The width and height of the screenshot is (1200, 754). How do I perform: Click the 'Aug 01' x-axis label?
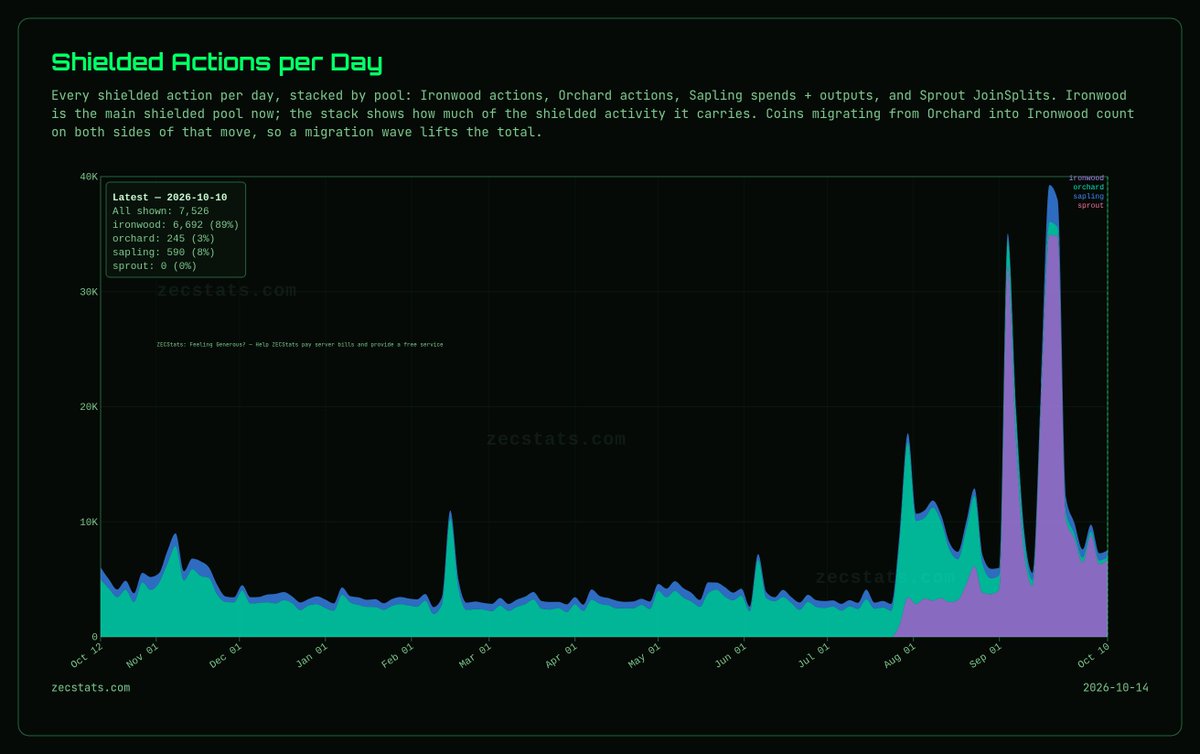point(897,657)
